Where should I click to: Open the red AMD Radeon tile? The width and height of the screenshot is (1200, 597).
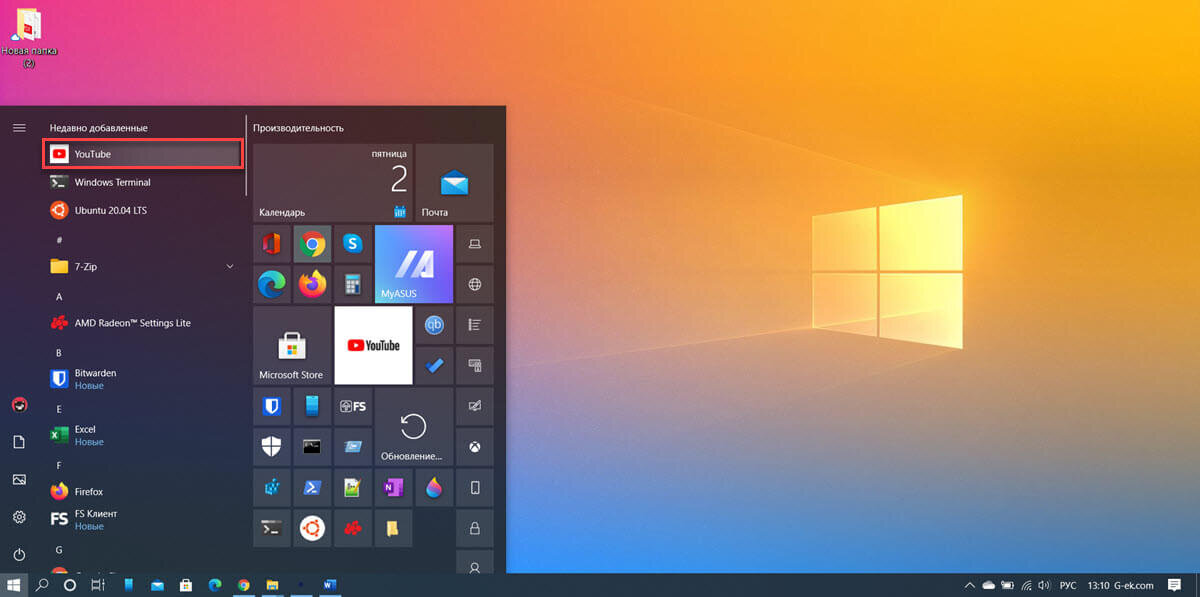click(x=353, y=528)
